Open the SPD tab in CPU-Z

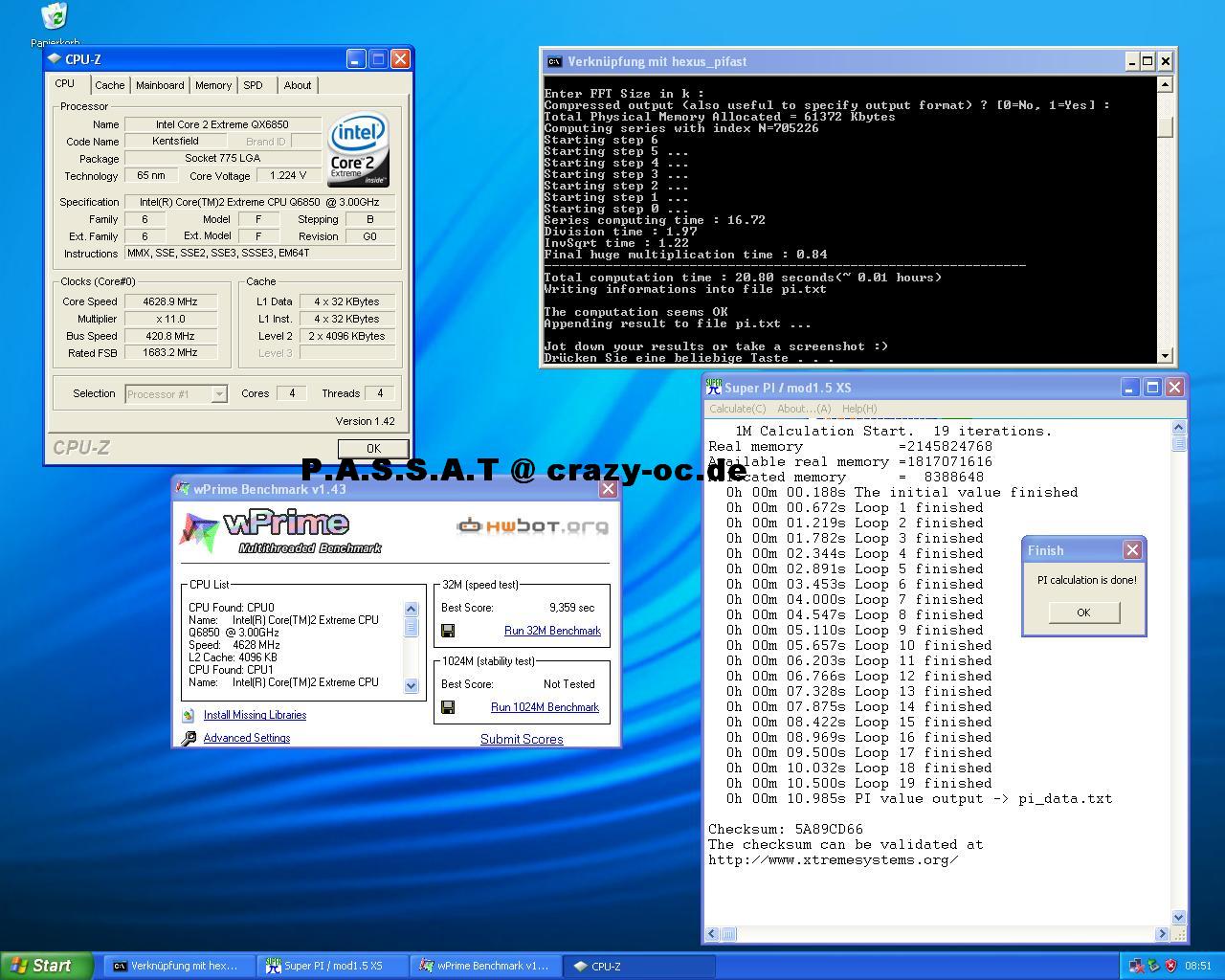(253, 85)
